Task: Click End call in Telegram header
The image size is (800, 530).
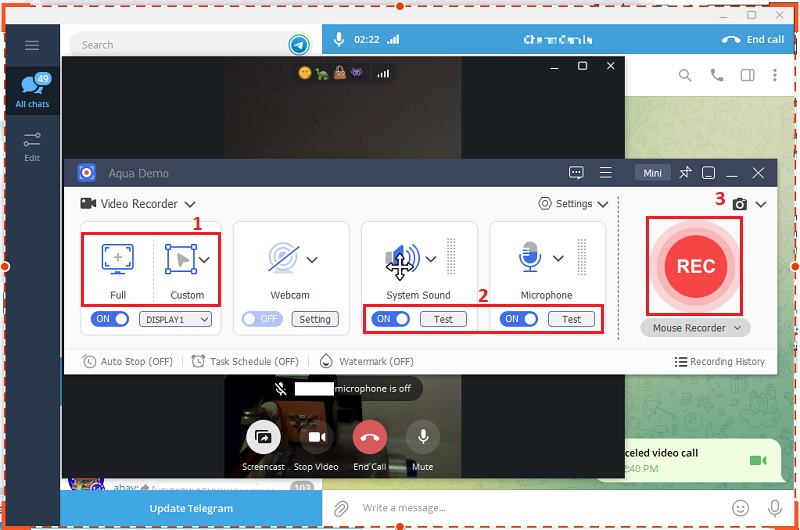Action: point(753,40)
